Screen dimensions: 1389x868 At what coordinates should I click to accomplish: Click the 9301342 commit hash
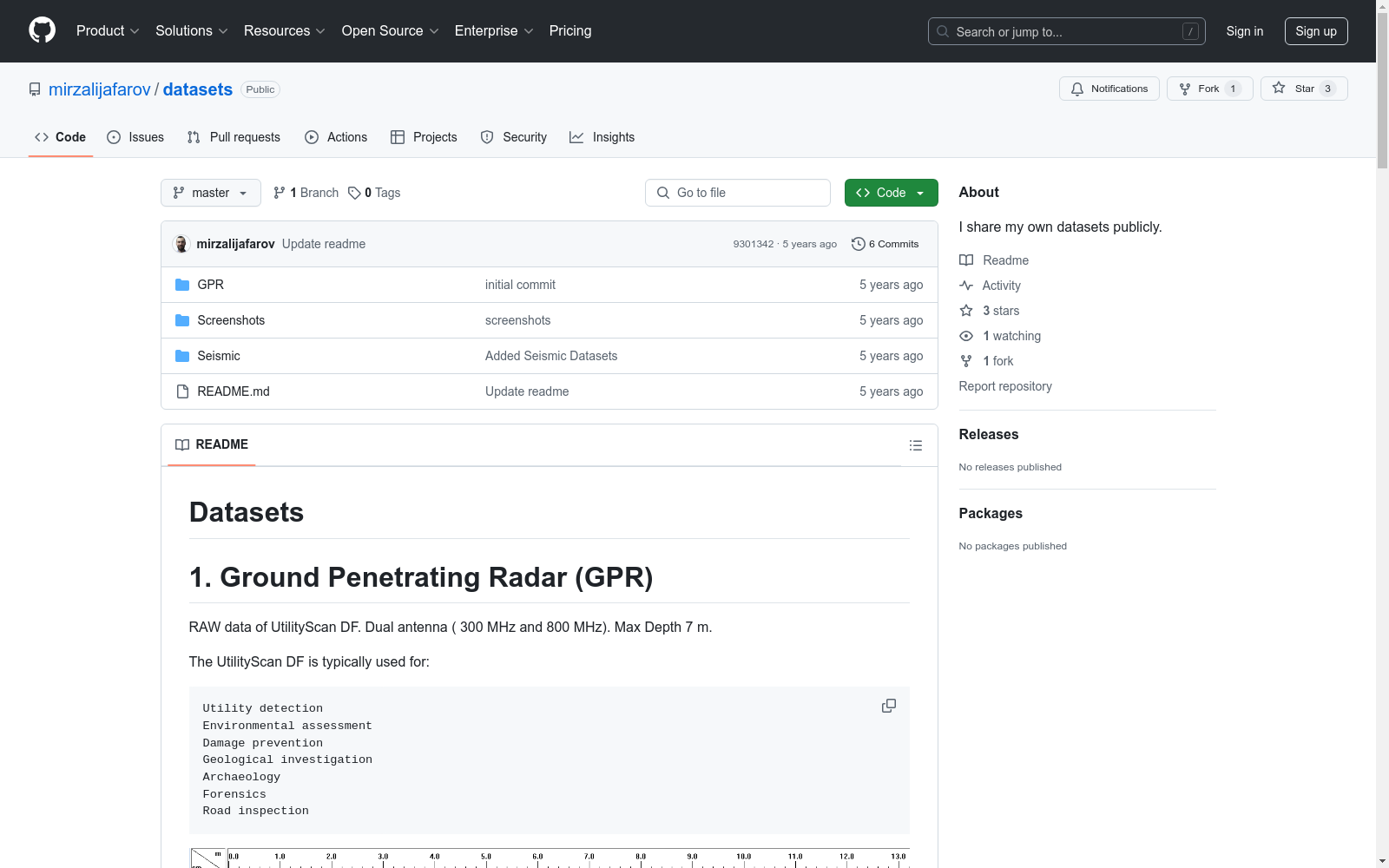753,244
